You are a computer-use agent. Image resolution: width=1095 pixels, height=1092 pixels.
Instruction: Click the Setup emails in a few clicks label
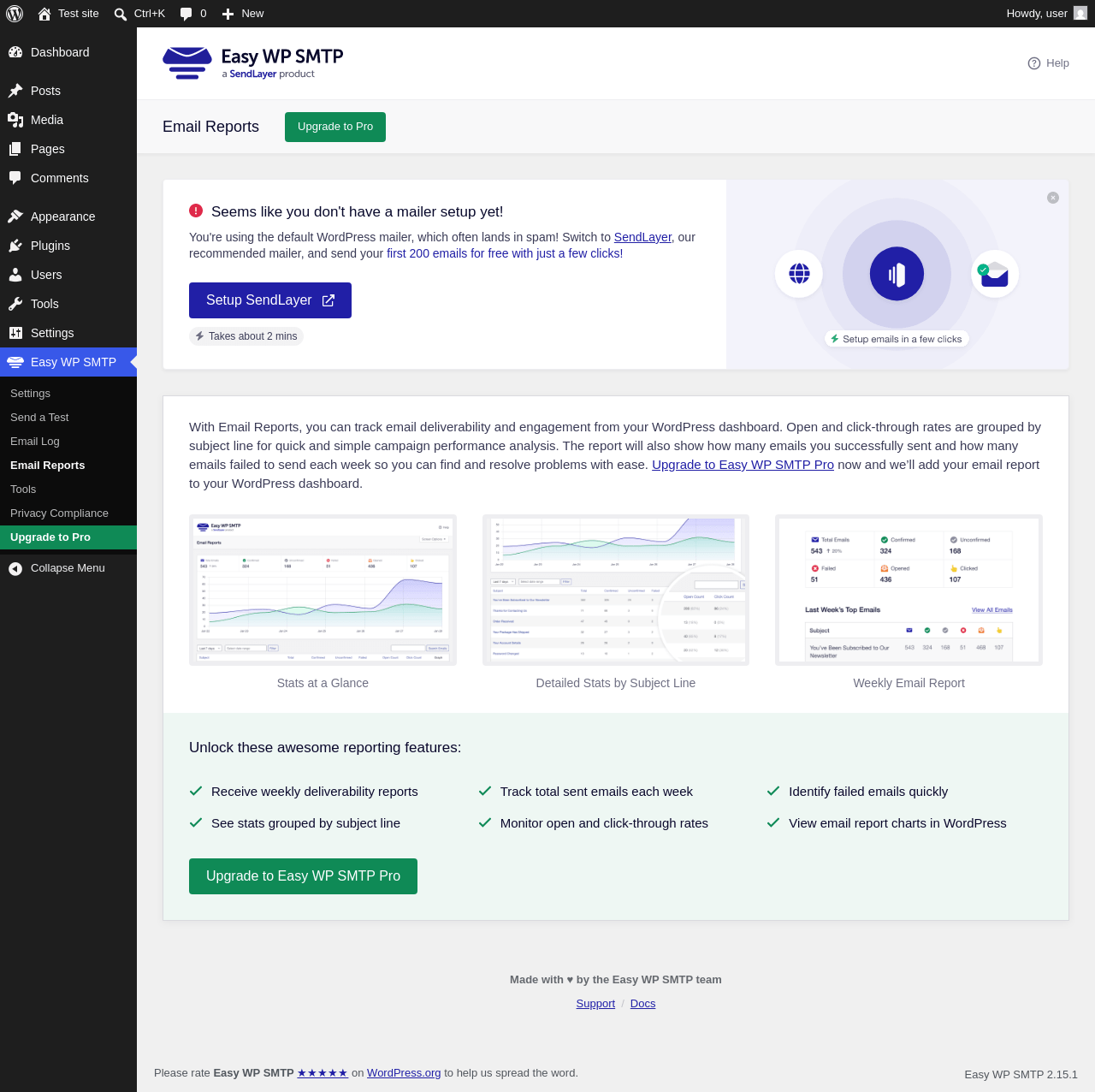pyautogui.click(x=897, y=339)
